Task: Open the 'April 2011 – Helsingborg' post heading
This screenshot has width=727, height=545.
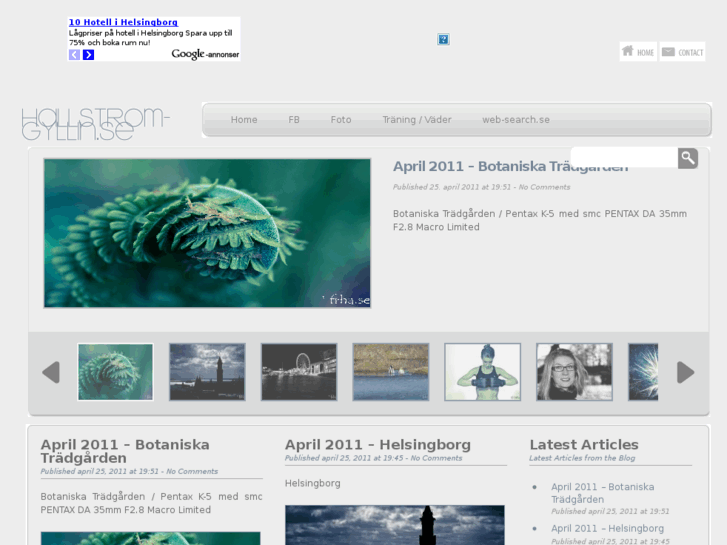Action: 378,444
